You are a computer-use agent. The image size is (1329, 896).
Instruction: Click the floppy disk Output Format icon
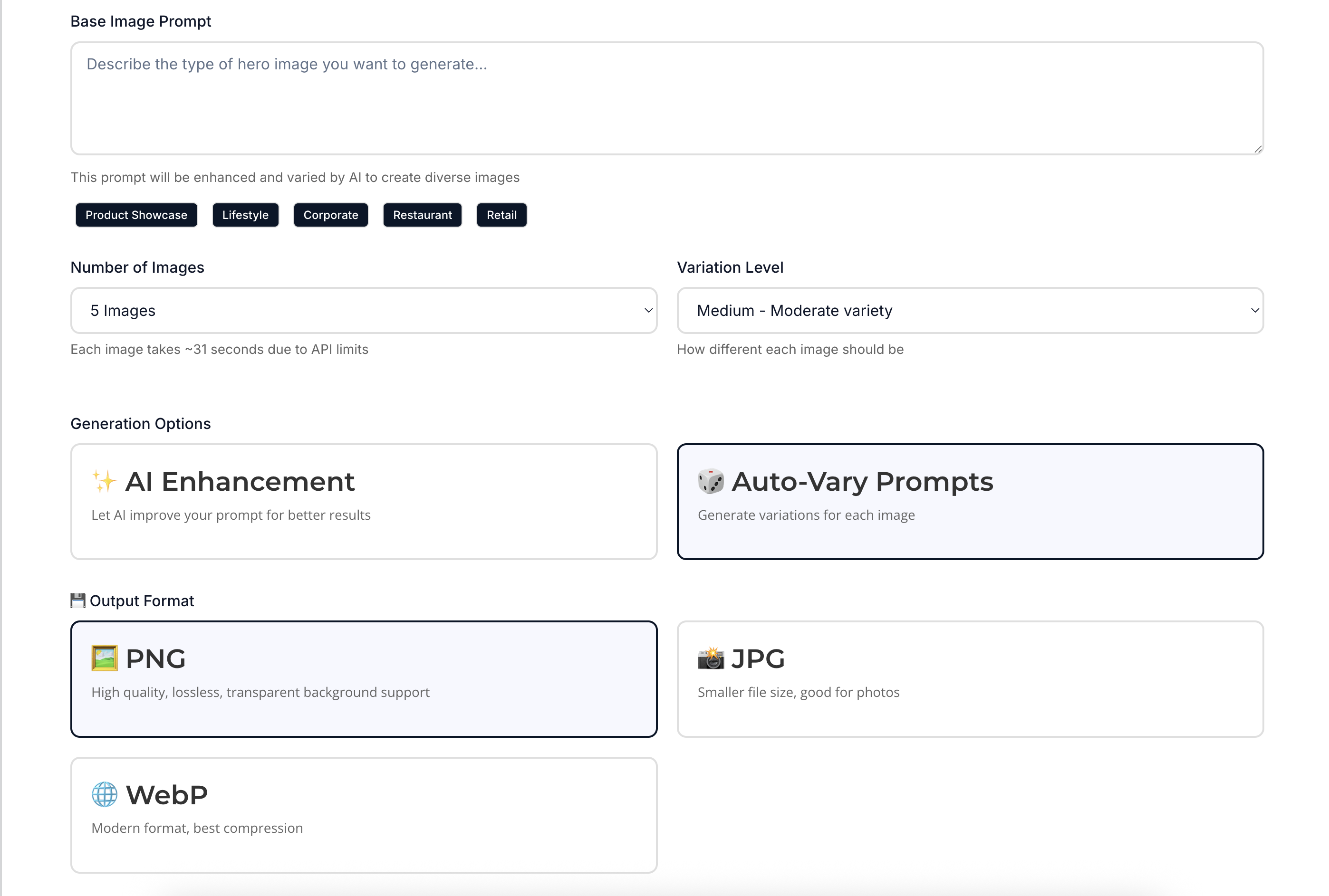pyautogui.click(x=78, y=601)
